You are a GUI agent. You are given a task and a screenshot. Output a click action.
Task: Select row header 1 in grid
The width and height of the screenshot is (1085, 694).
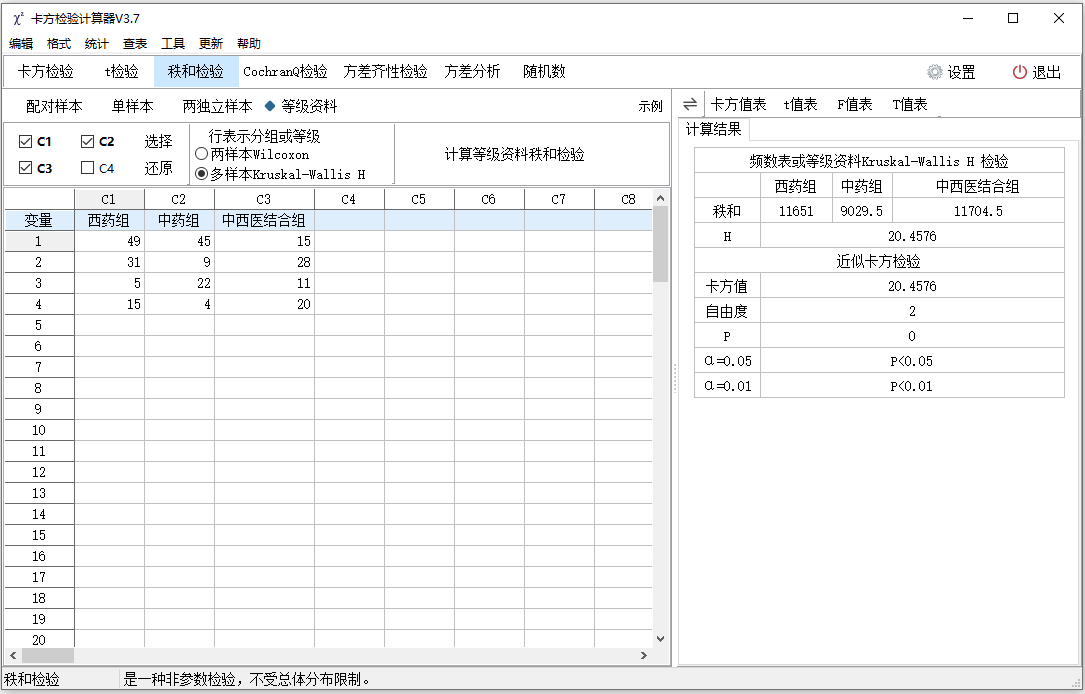[39, 241]
